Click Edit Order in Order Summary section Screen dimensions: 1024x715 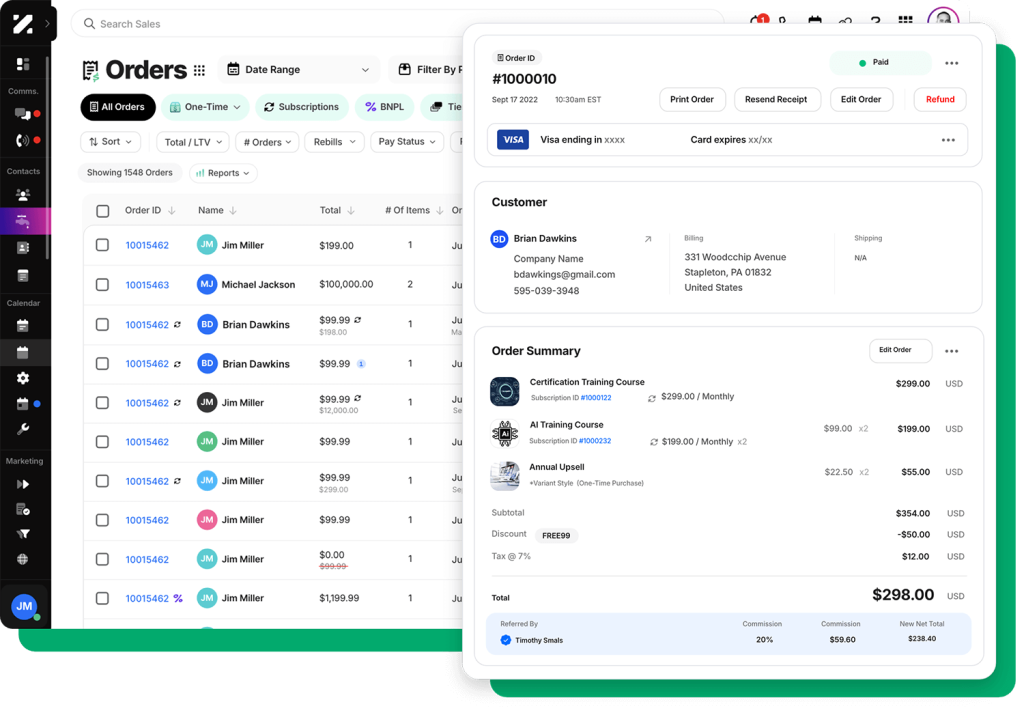pyautogui.click(x=900, y=350)
